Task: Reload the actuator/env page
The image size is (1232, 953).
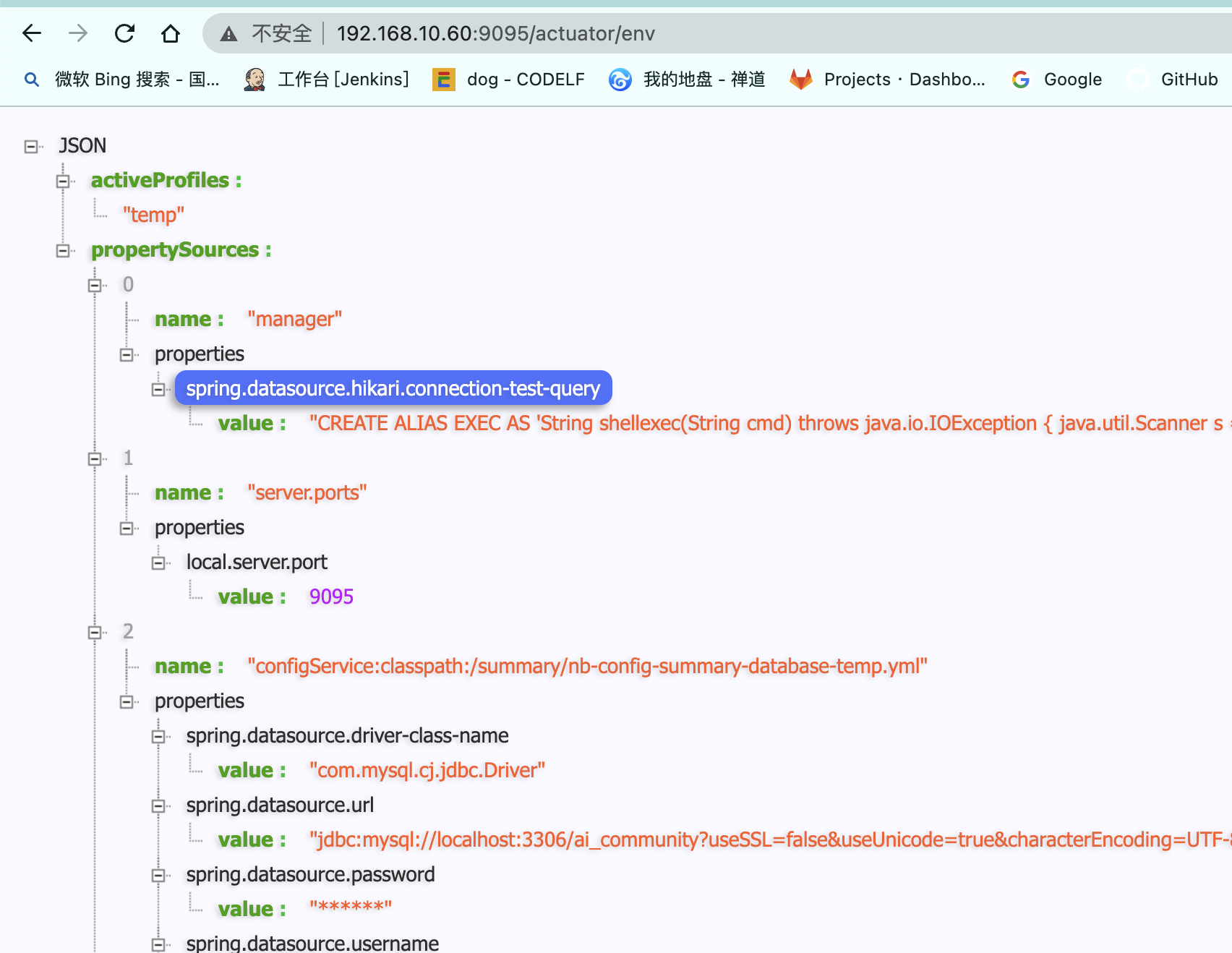Action: (124, 33)
